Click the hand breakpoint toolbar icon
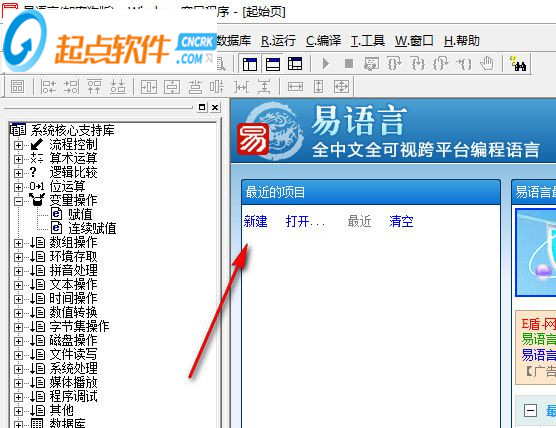 pyautogui.click(x=487, y=64)
